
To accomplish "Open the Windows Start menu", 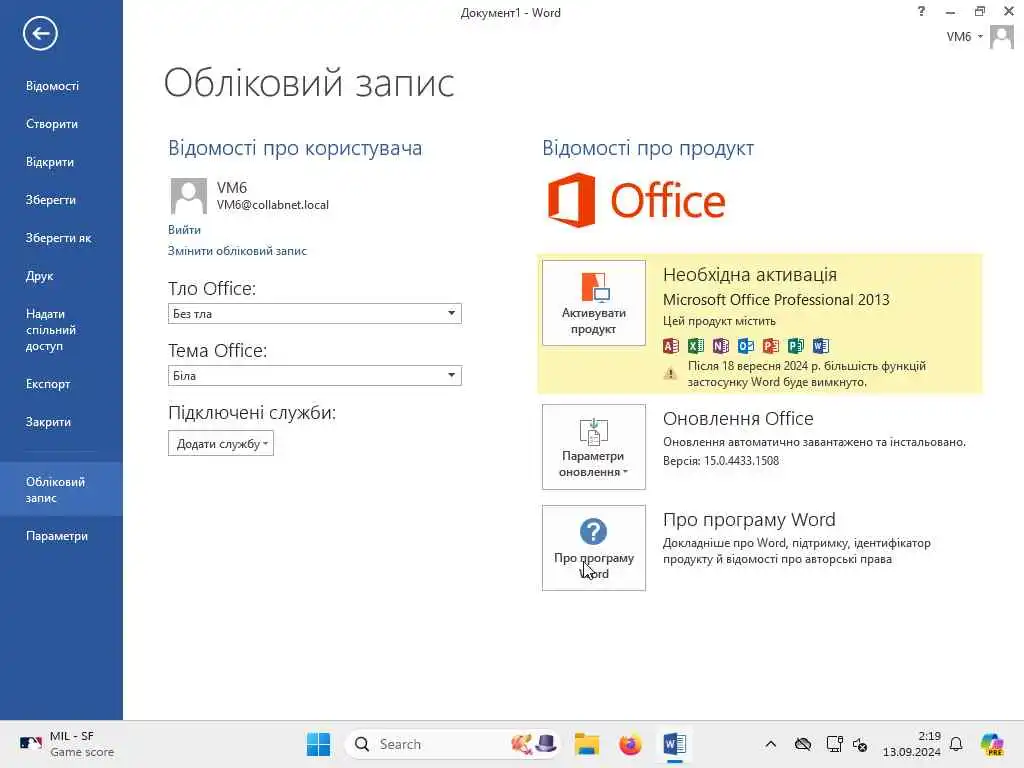I will click(x=318, y=744).
